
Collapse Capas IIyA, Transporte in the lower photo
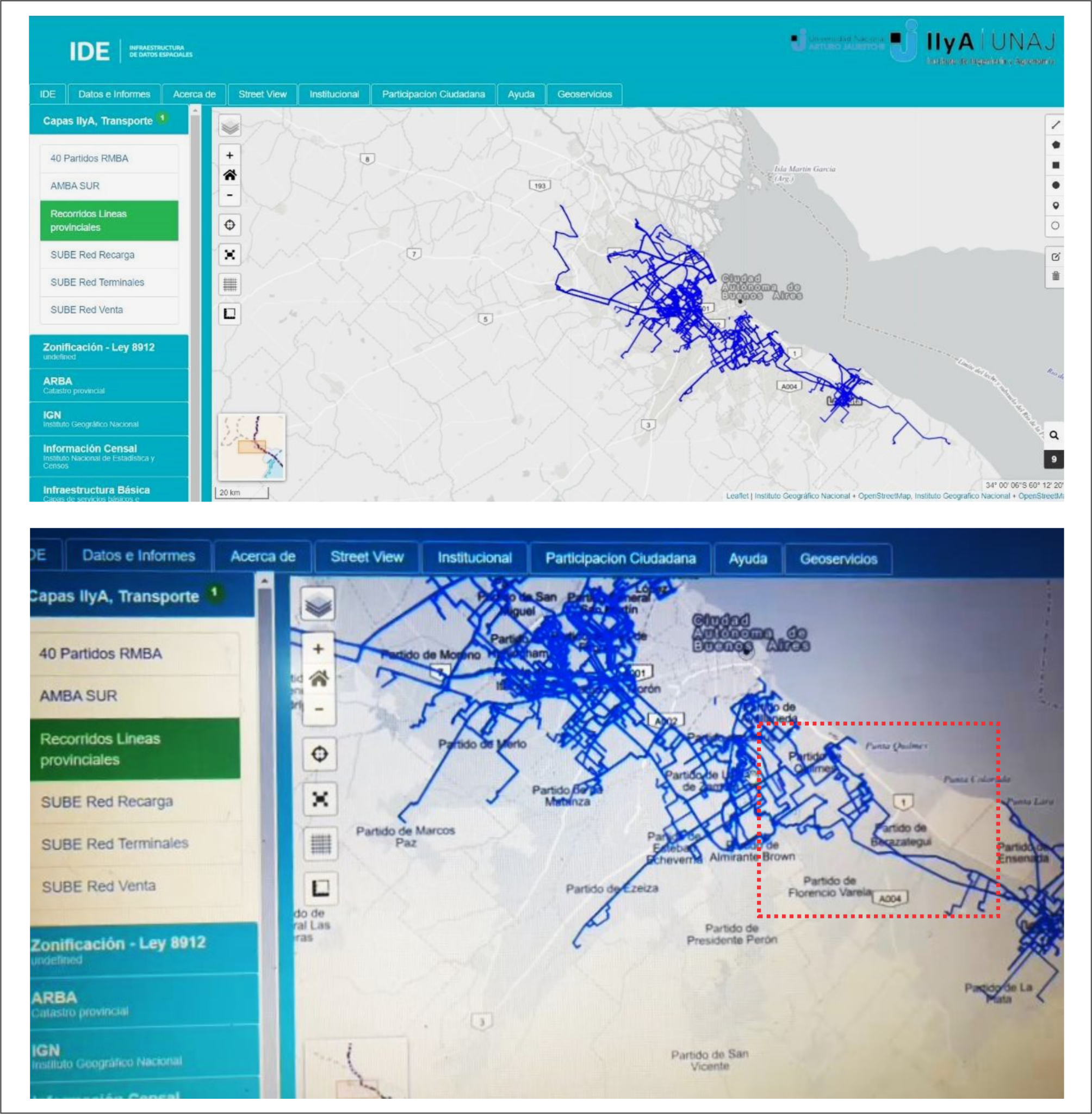tap(141, 596)
